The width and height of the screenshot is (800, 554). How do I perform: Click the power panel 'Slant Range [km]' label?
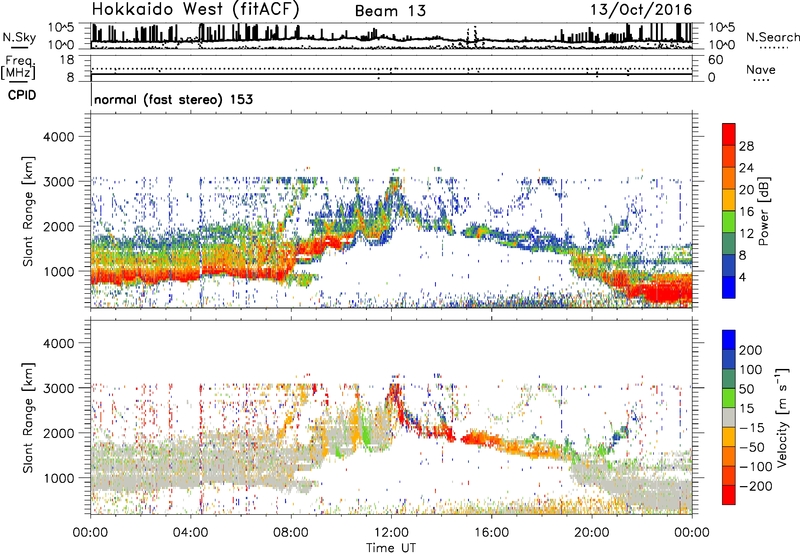point(28,211)
